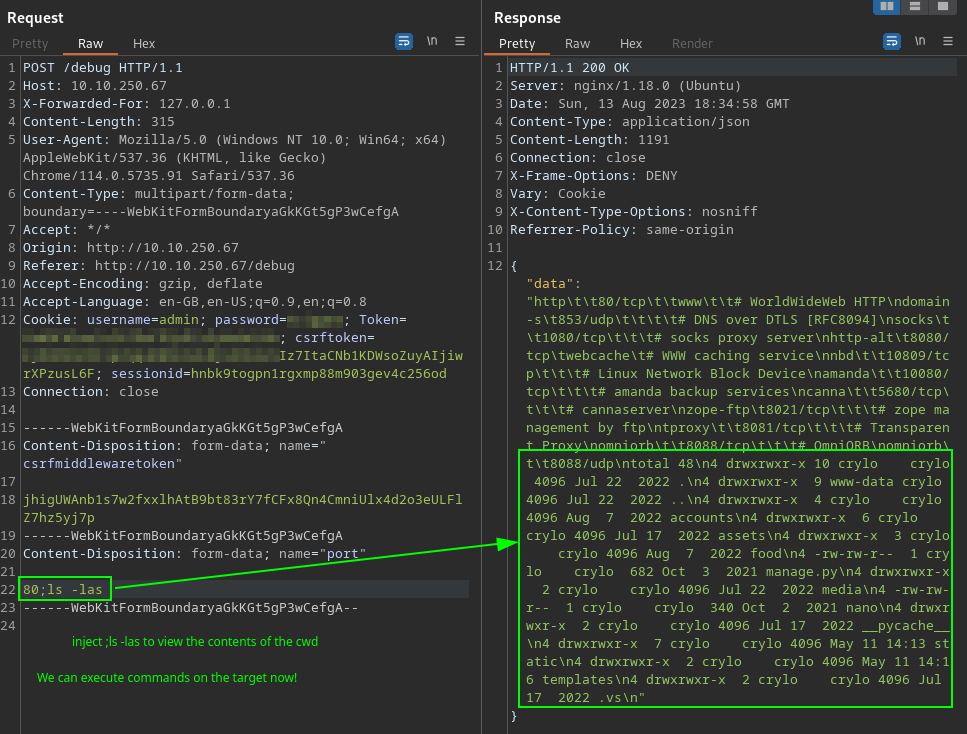Viewport: 967px width, 734px height.
Task: Click the 'Content-Type: application/json' header
Action: pos(630,122)
